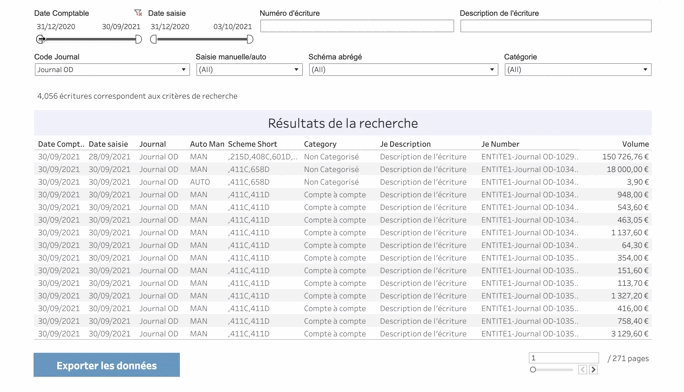
Task: Clear the Date Comptable filter icon
Action: pyautogui.click(x=138, y=13)
